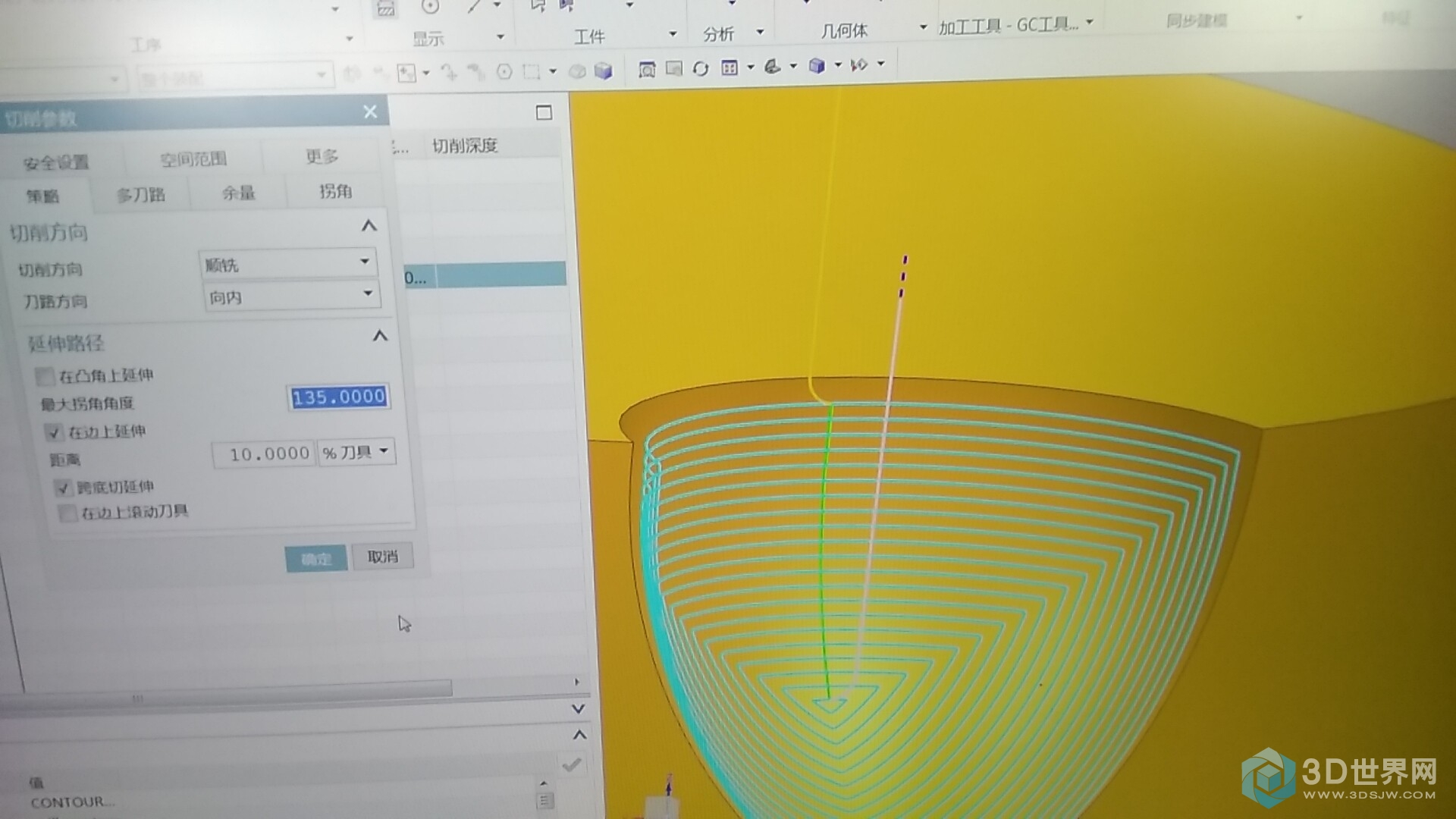Expand the 几何体 group dropdown arrow

pos(922,27)
